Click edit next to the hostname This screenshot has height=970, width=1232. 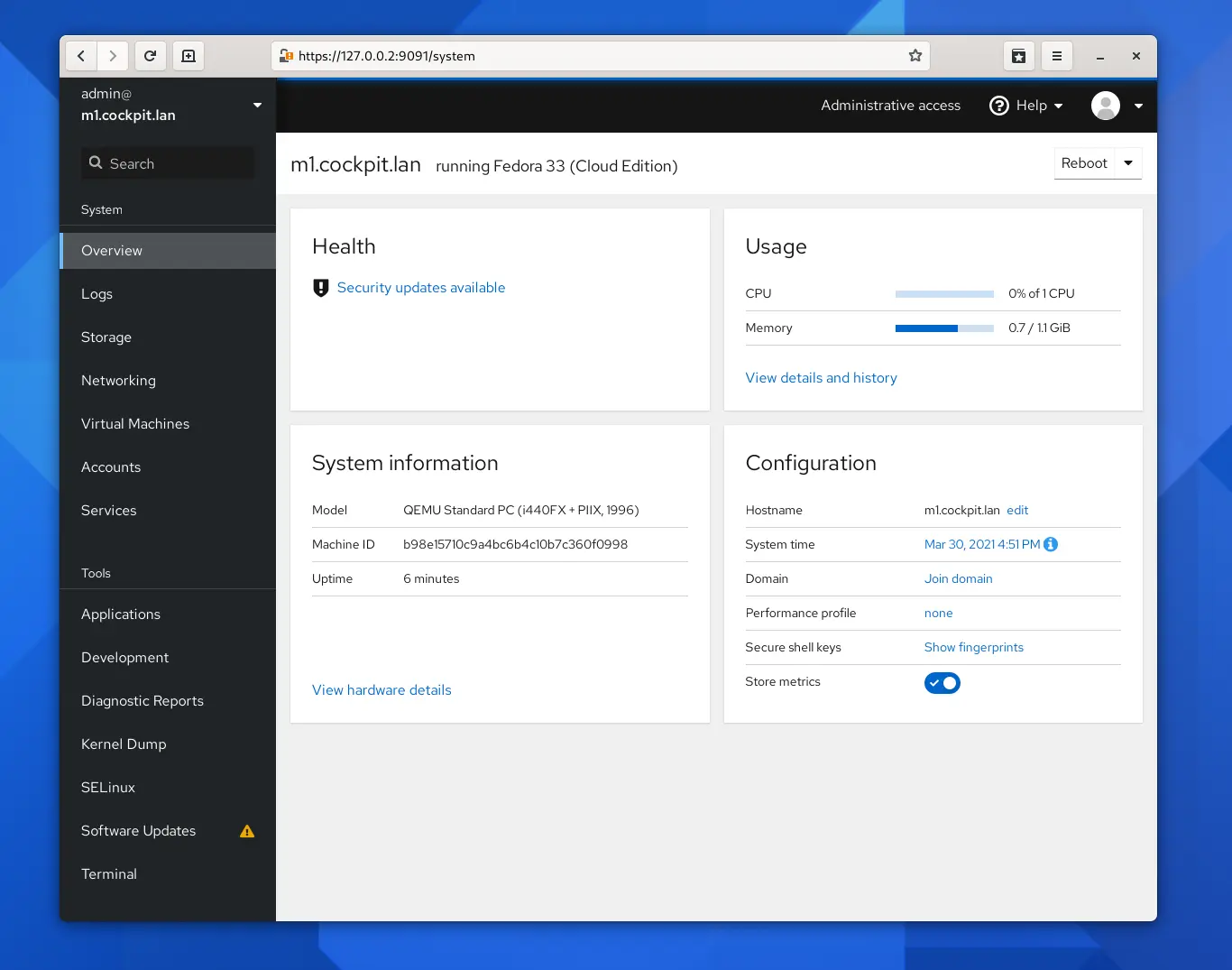[x=1017, y=510]
